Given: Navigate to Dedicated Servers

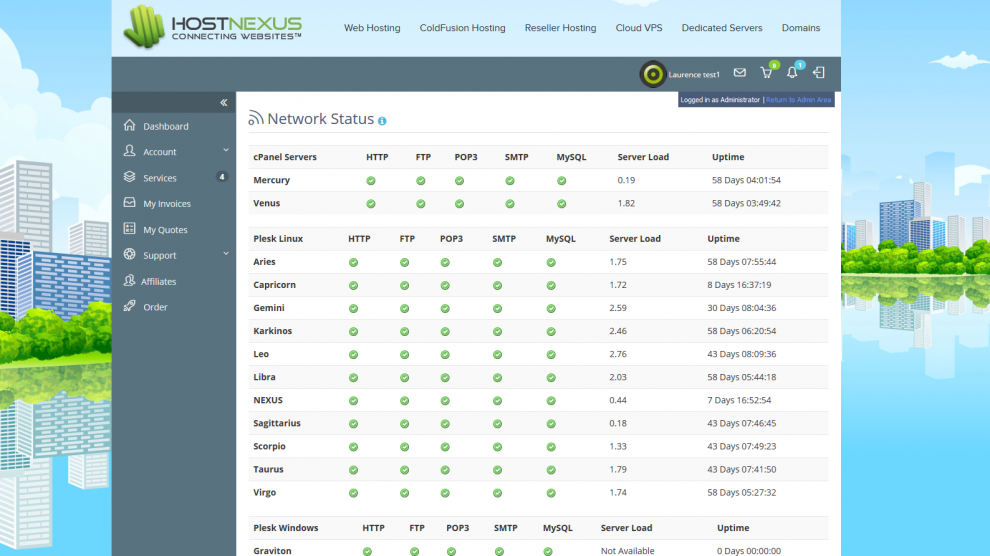Looking at the screenshot, I should (x=722, y=28).
